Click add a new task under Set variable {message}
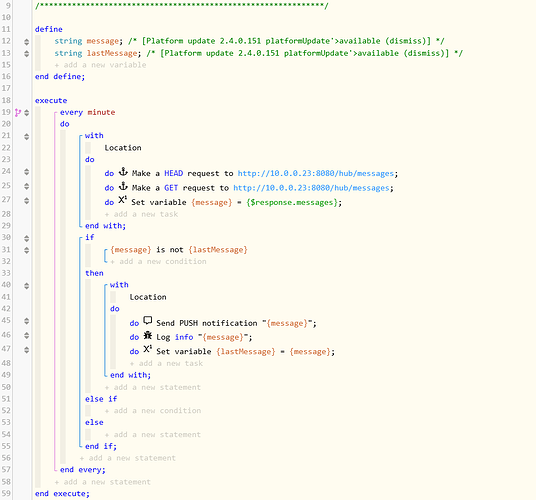Screen dimensions: 536x500 pyautogui.click(x=141, y=214)
